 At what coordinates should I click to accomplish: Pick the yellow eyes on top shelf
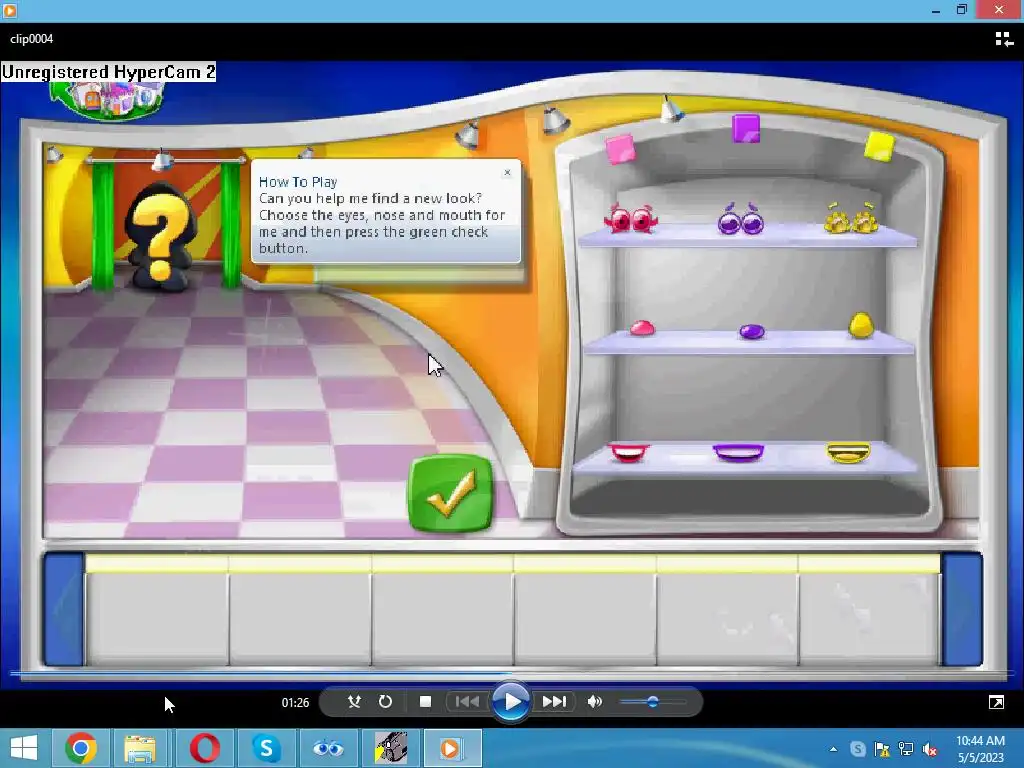[851, 218]
